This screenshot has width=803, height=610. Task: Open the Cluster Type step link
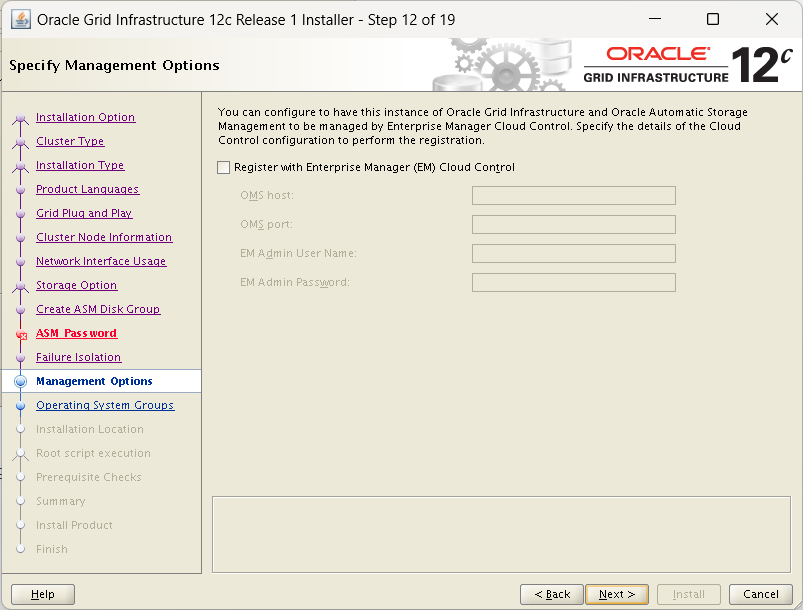[70, 141]
